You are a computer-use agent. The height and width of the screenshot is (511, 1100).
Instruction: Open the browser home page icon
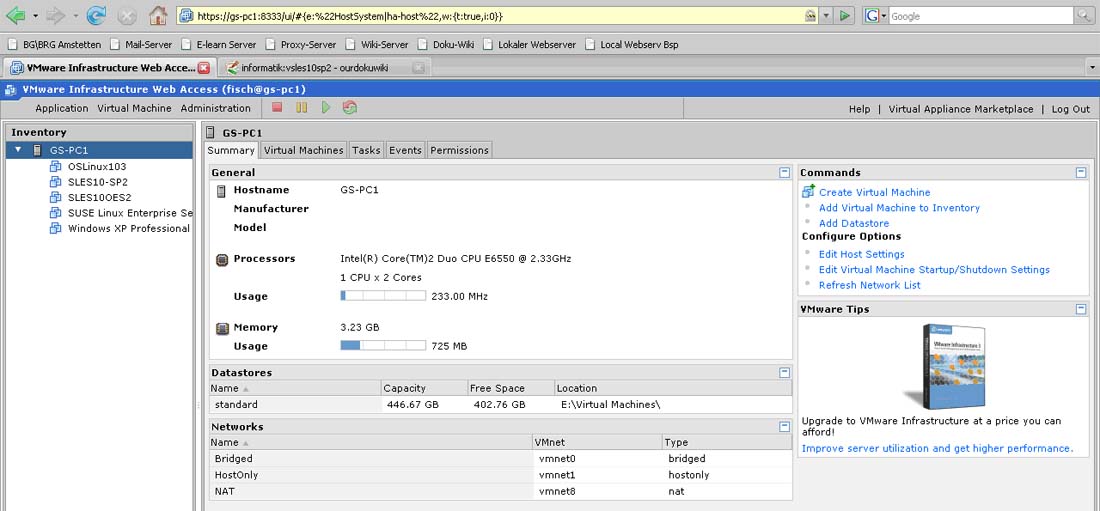point(159,15)
